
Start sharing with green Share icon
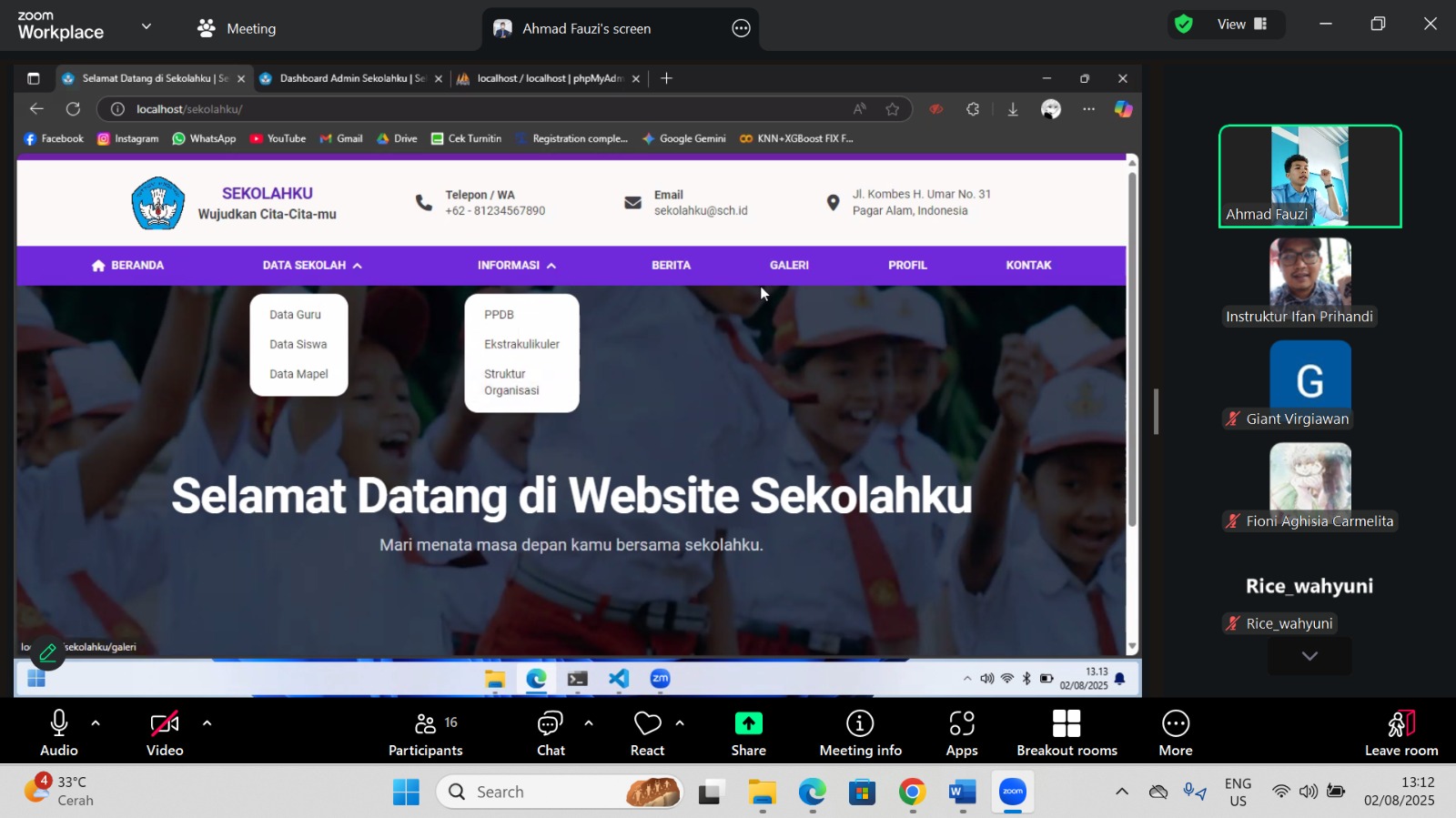click(748, 724)
